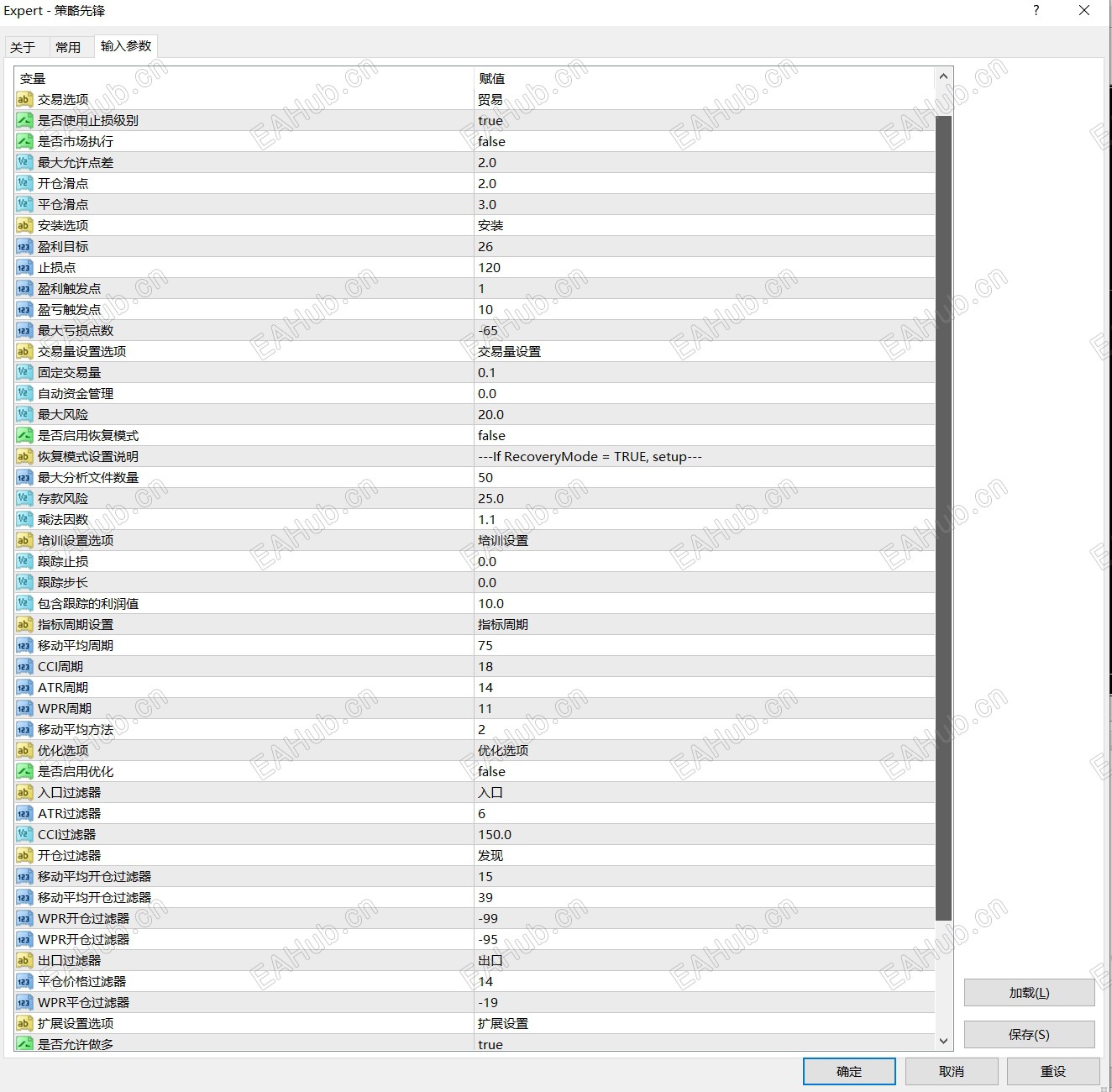Click the 26 value of 盈利目标
1112x1092 pixels.
tap(485, 246)
